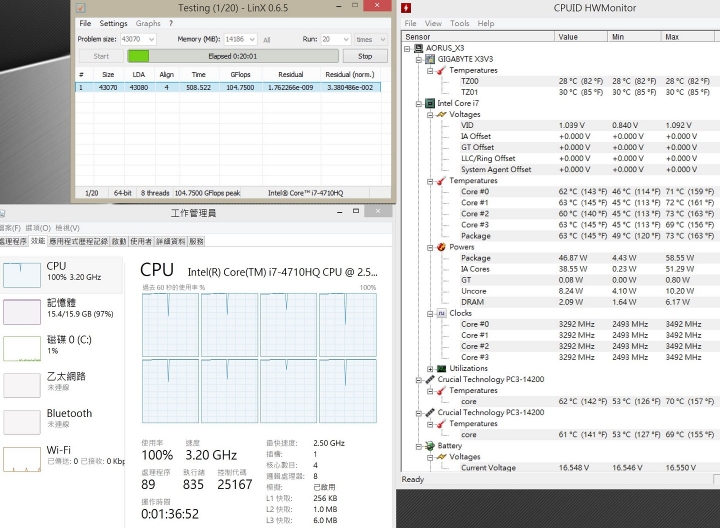The image size is (720, 528).
Task: Collapse the Battery node
Action: point(418,446)
